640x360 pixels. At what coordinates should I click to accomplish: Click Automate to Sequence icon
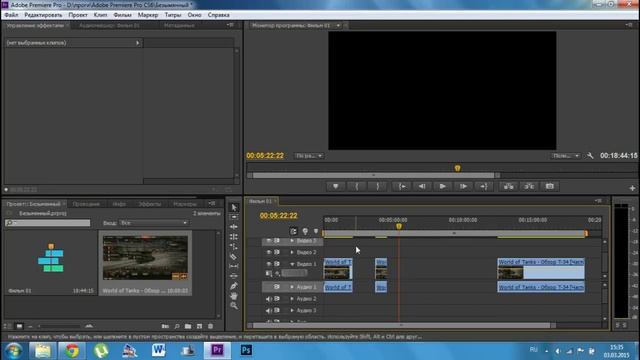pos(165,326)
